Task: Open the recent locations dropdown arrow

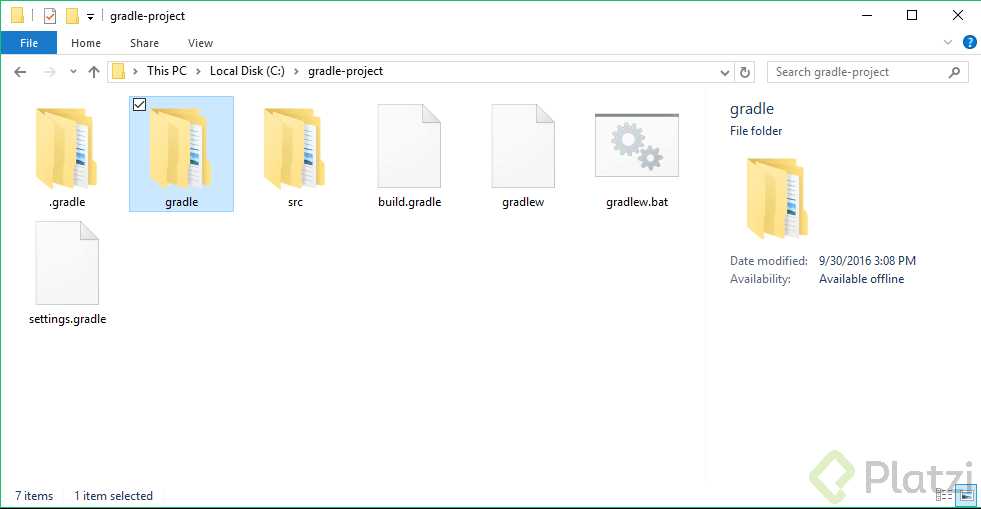Action: coord(73,72)
